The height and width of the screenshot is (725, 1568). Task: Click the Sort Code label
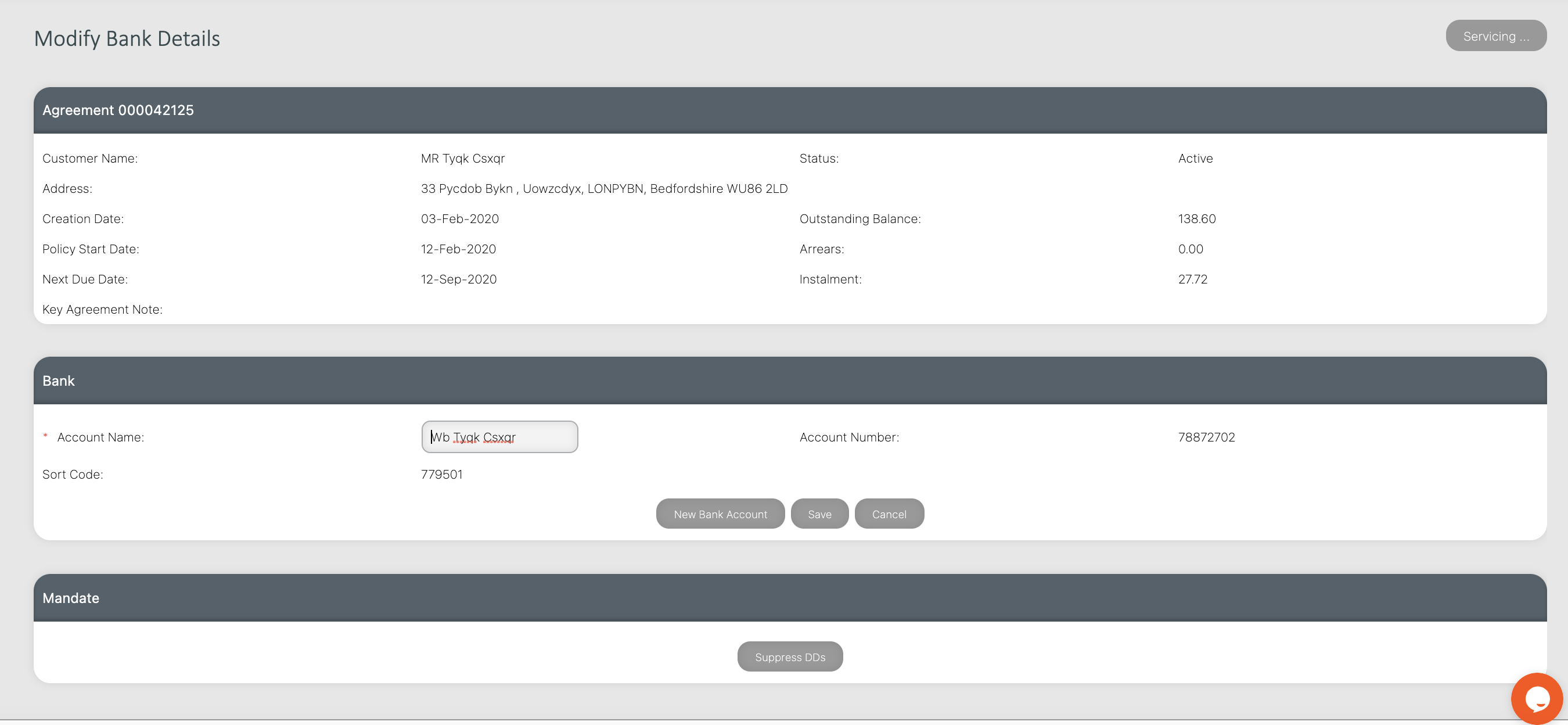73,474
